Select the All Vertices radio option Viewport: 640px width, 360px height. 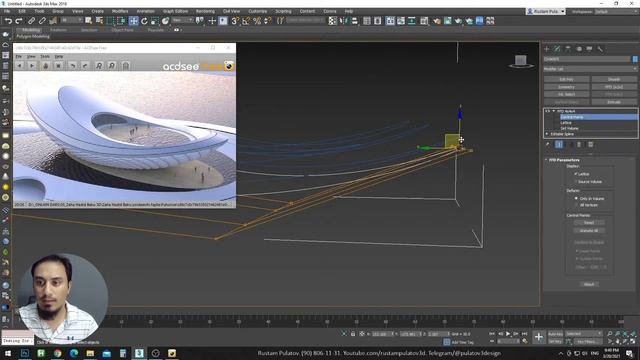(x=576, y=205)
